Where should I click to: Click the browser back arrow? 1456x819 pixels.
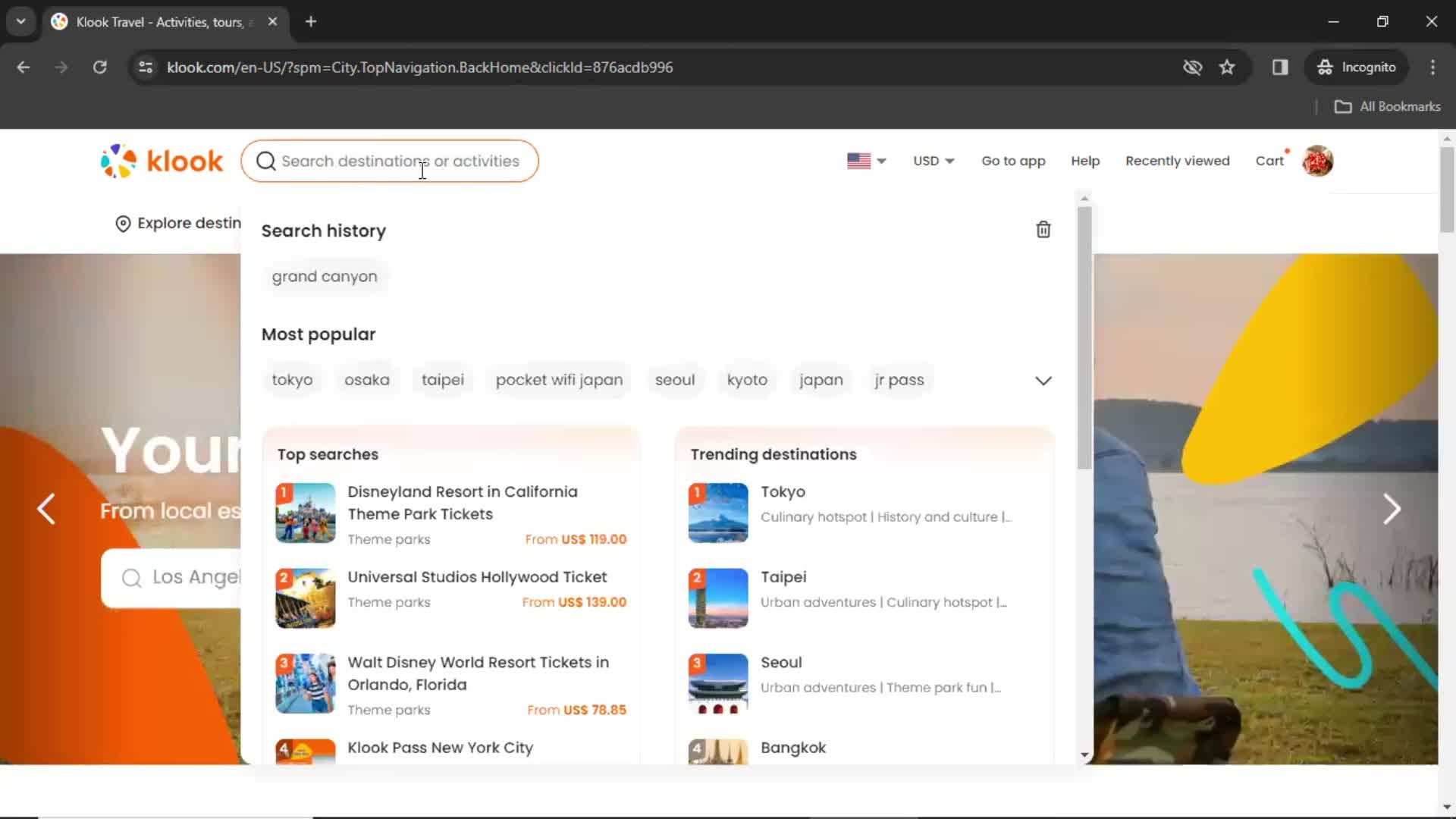(24, 67)
